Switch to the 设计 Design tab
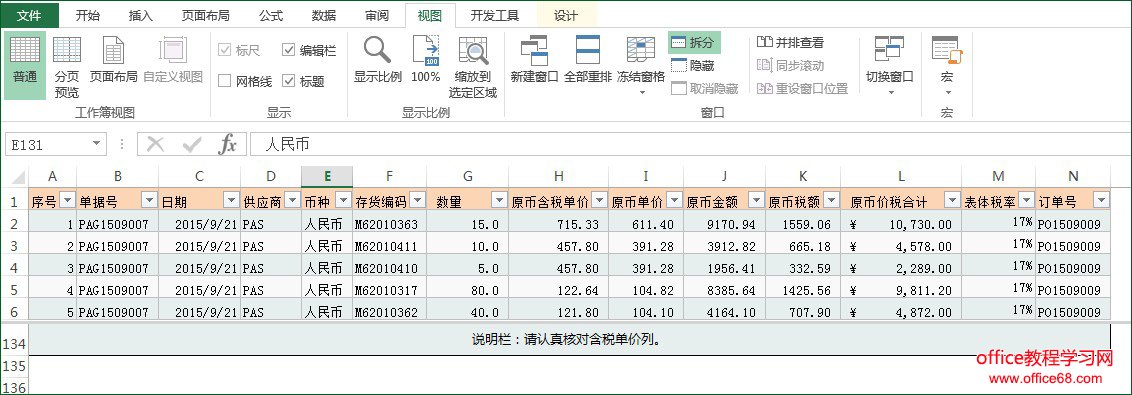 (566, 15)
